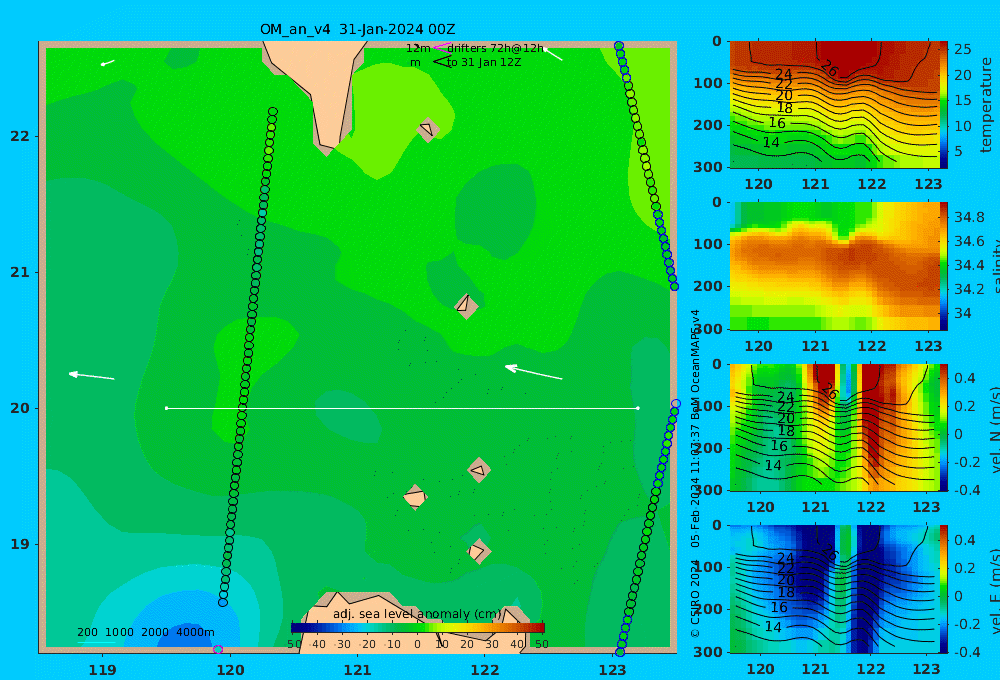1000x680 pixels.
Task: Click the white current arrow near the left edge
Action: tap(92, 376)
